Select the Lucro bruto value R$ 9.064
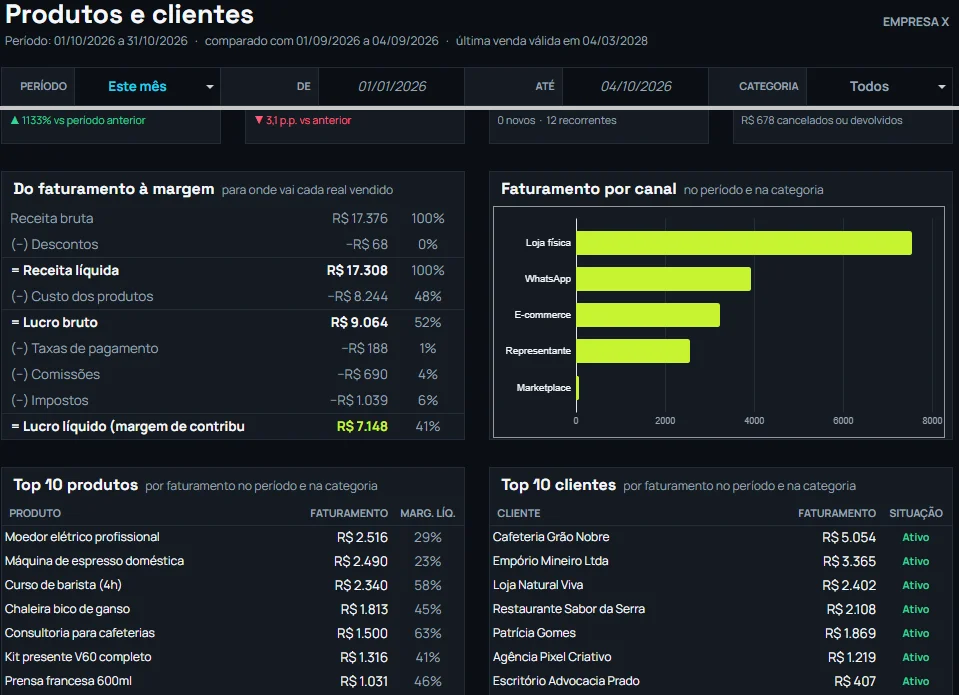This screenshot has width=959, height=695. (359, 322)
